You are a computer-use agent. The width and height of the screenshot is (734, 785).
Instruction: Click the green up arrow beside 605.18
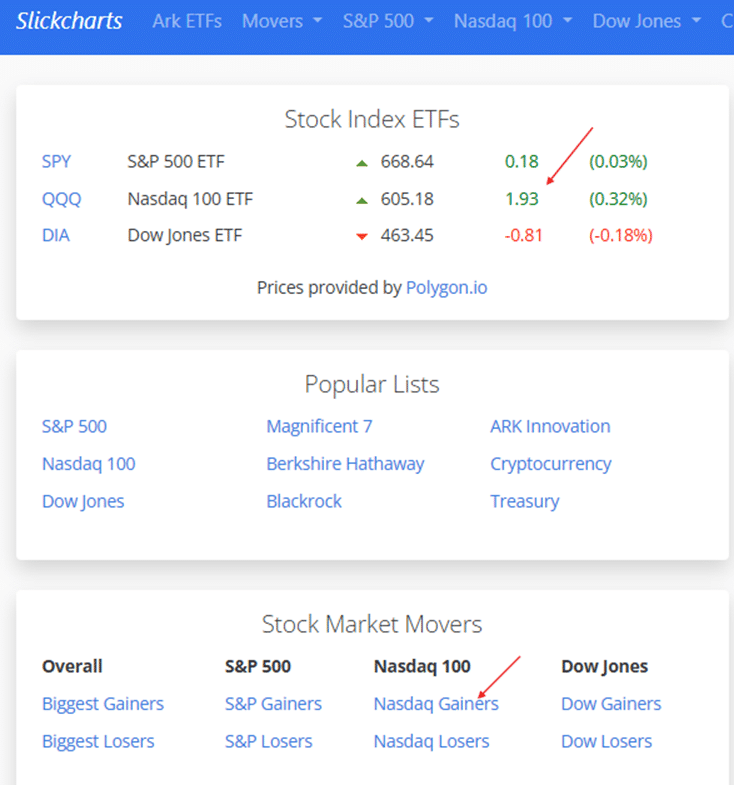point(362,200)
